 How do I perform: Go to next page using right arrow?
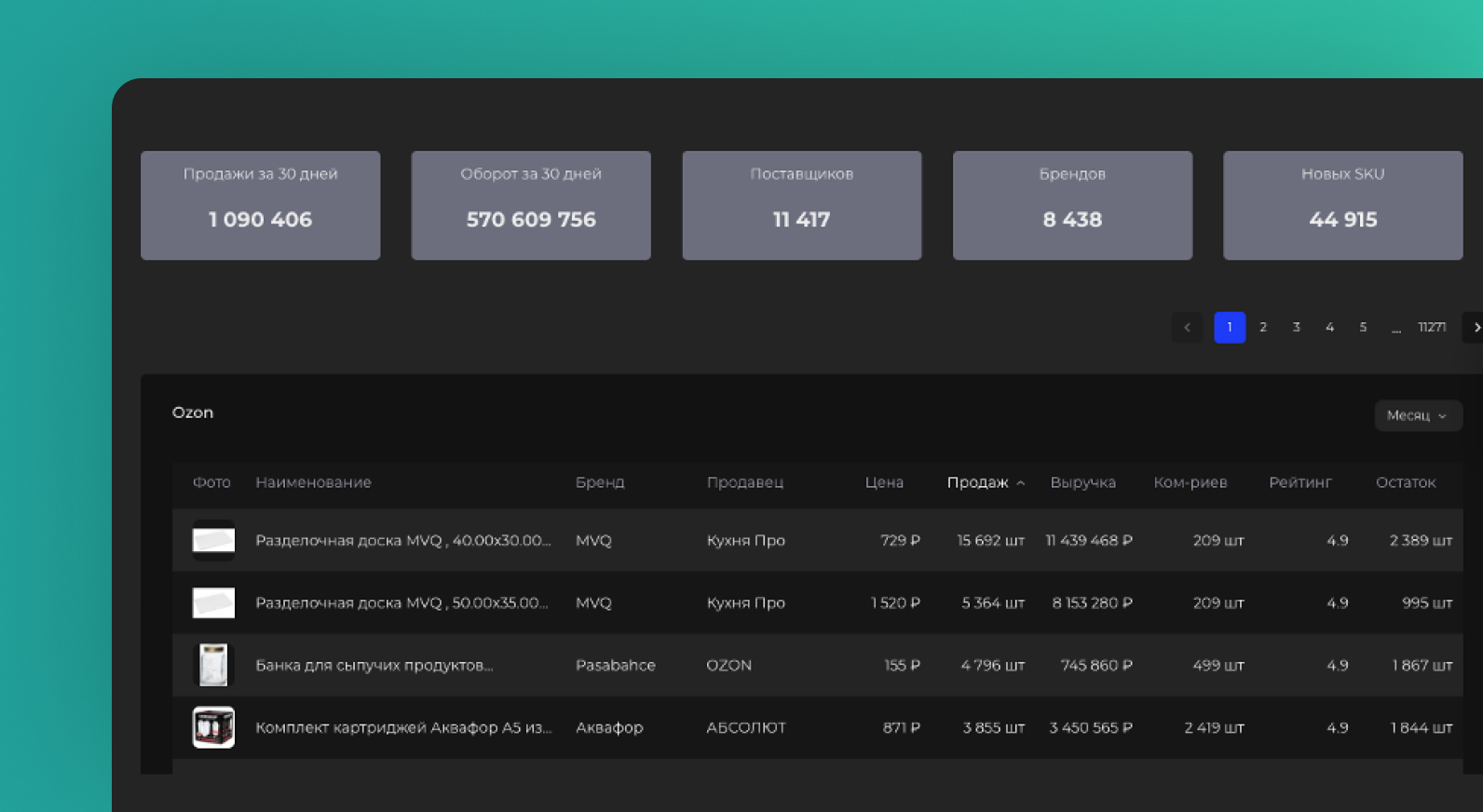(1475, 328)
